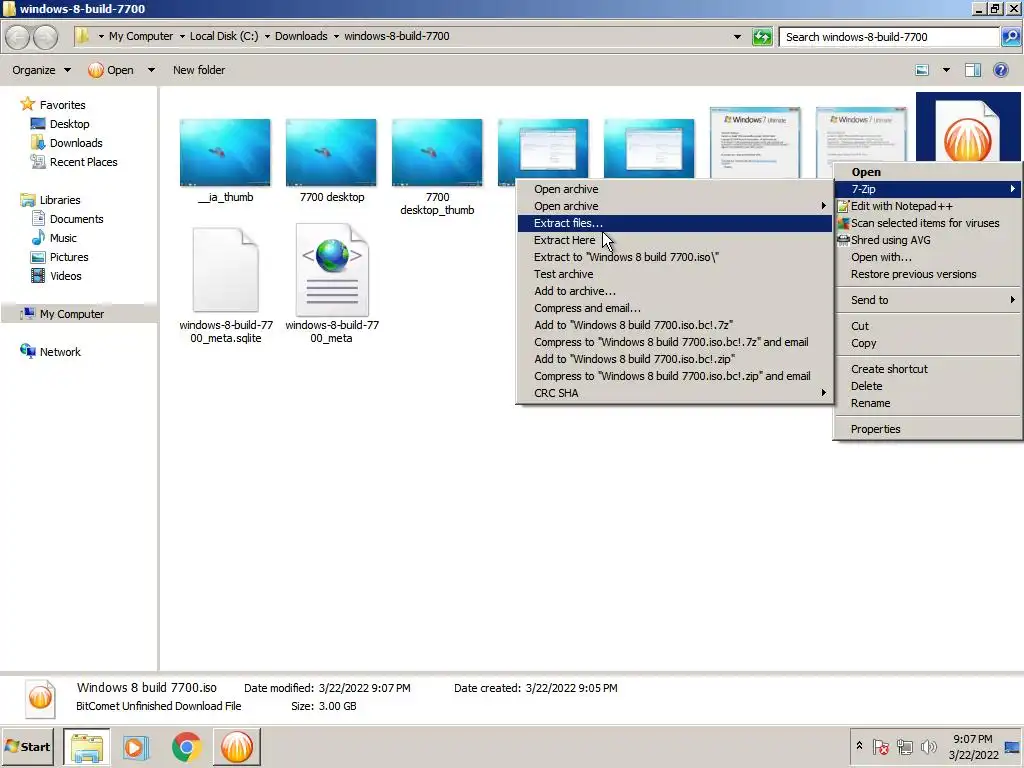Open the Organize dropdown menu

41,70
